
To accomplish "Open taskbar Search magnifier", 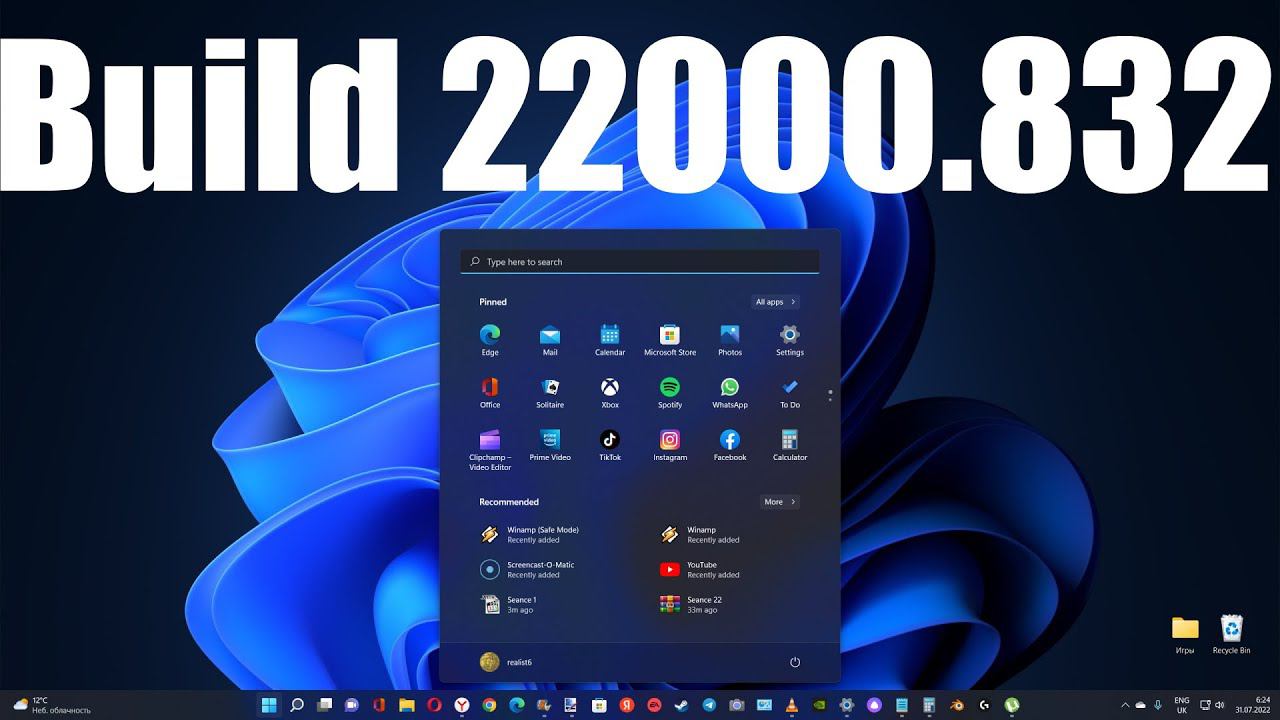I will pos(297,705).
